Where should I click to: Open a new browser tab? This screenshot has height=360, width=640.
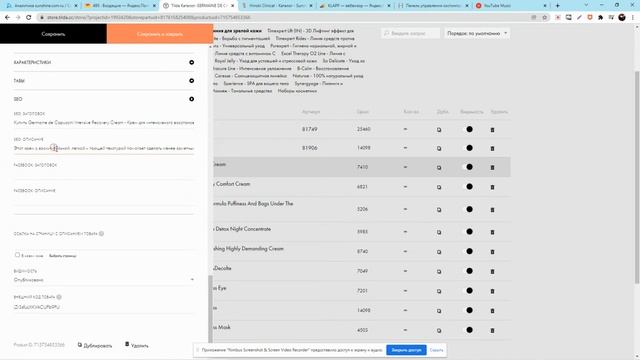pos(558,6)
